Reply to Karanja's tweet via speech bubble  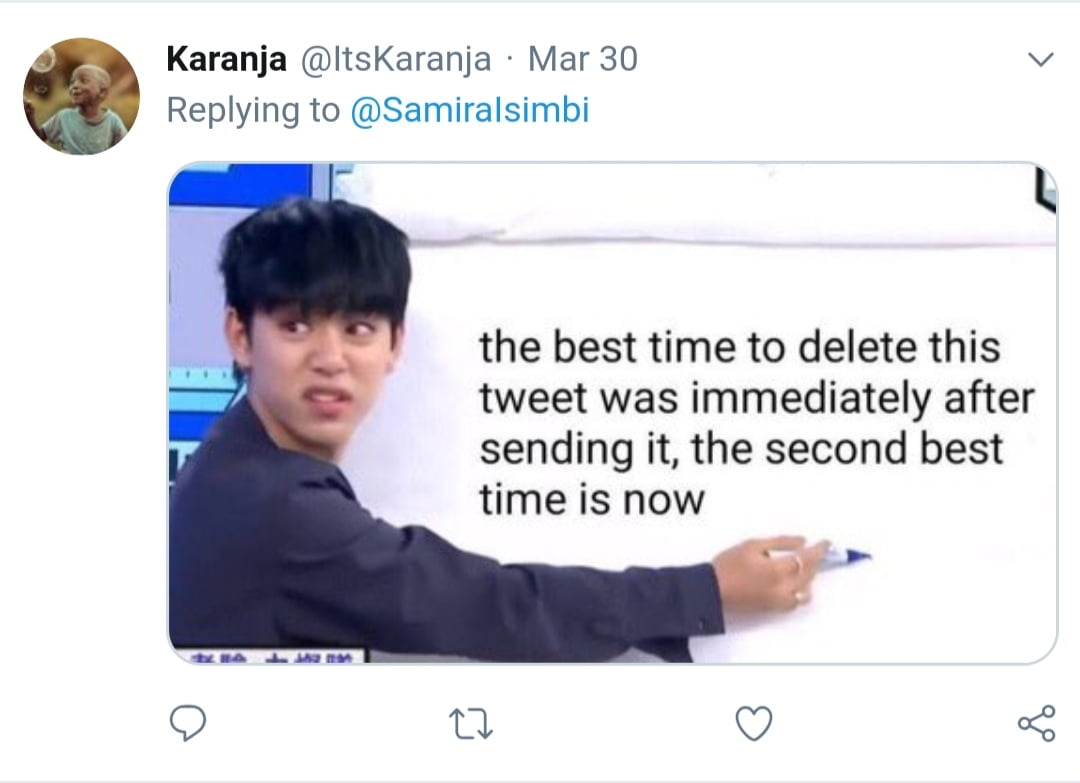[187, 722]
